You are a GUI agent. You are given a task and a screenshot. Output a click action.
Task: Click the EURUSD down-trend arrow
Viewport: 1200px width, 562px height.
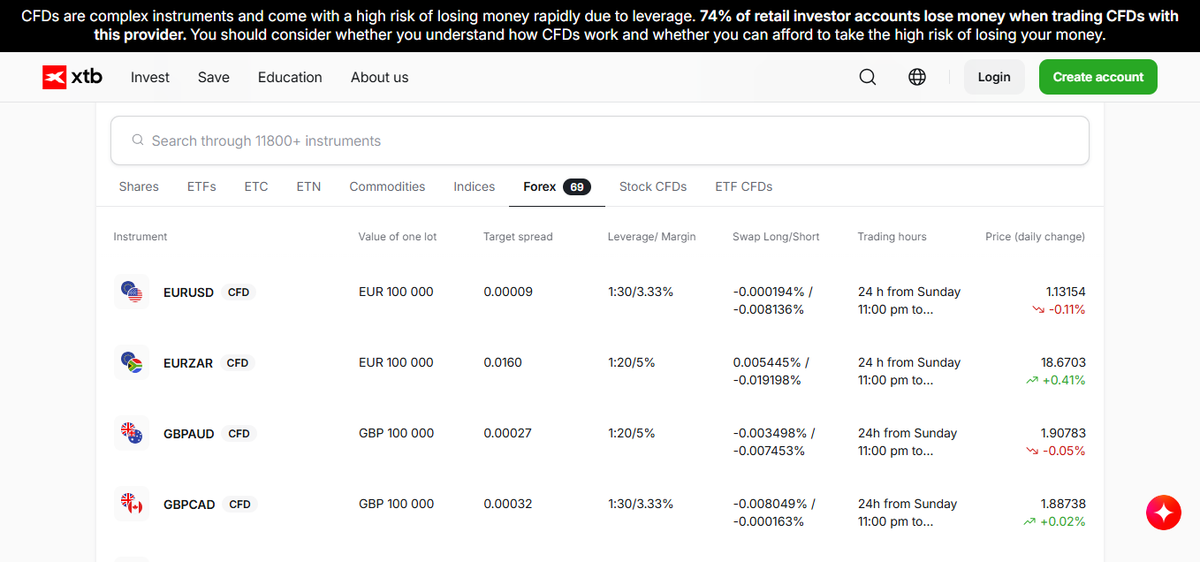1038,310
